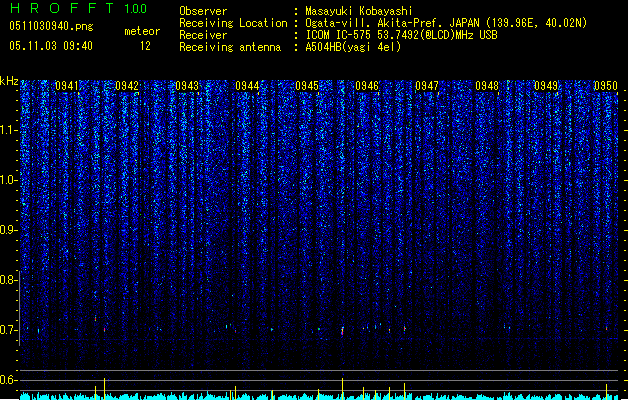Click the HROFFT 1.0.0 title text
The height and width of the screenshot is (400, 629).
click(78, 8)
